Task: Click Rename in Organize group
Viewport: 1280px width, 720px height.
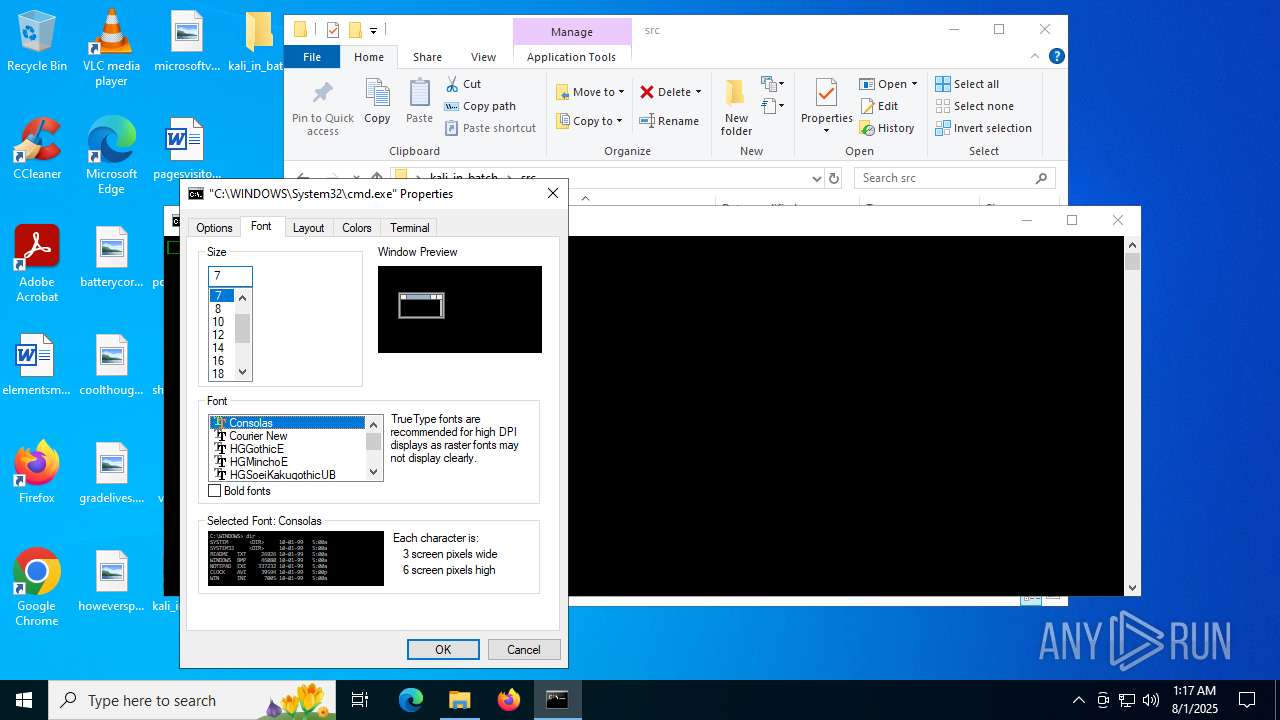Action: (669, 121)
